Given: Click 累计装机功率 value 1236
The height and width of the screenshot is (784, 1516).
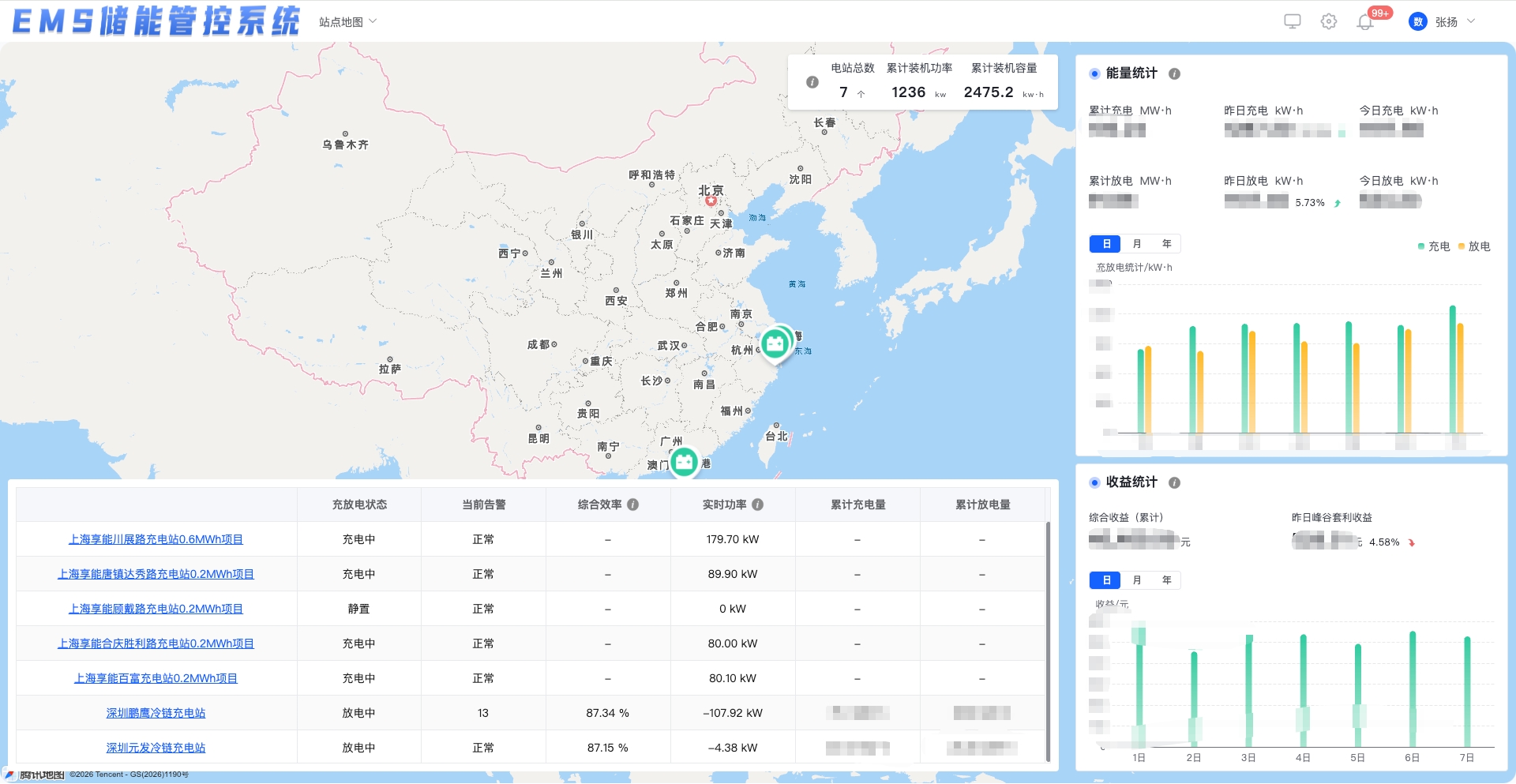Looking at the screenshot, I should 908,92.
